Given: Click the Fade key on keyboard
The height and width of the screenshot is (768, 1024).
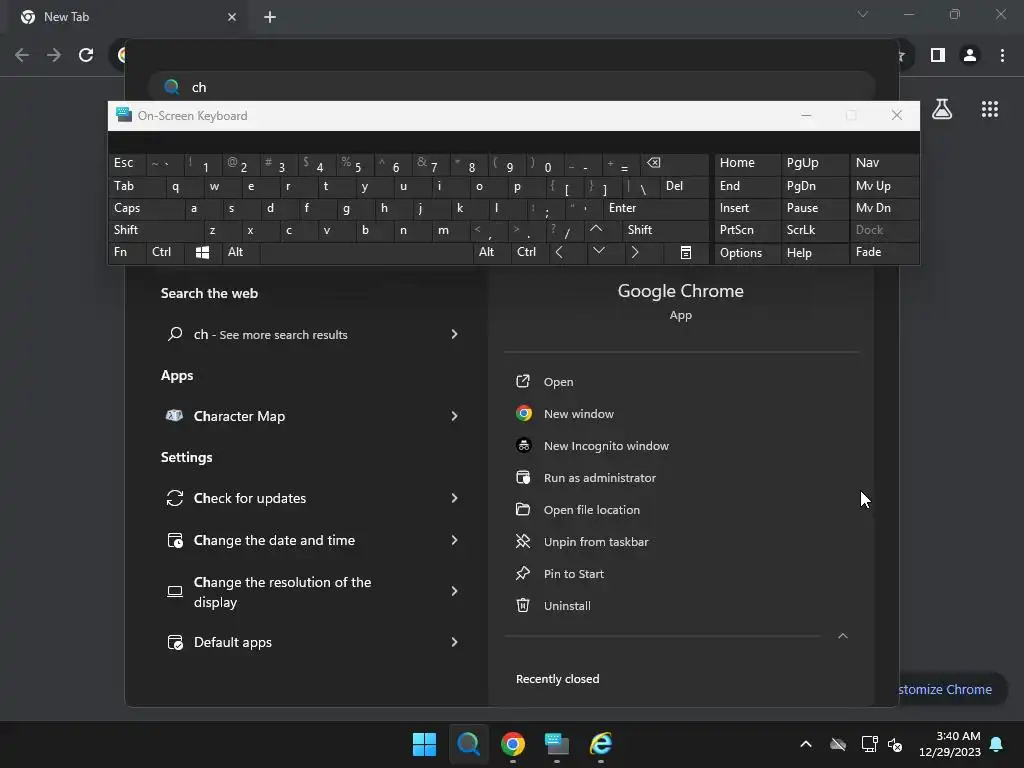Looking at the screenshot, I should pyautogui.click(x=884, y=253).
